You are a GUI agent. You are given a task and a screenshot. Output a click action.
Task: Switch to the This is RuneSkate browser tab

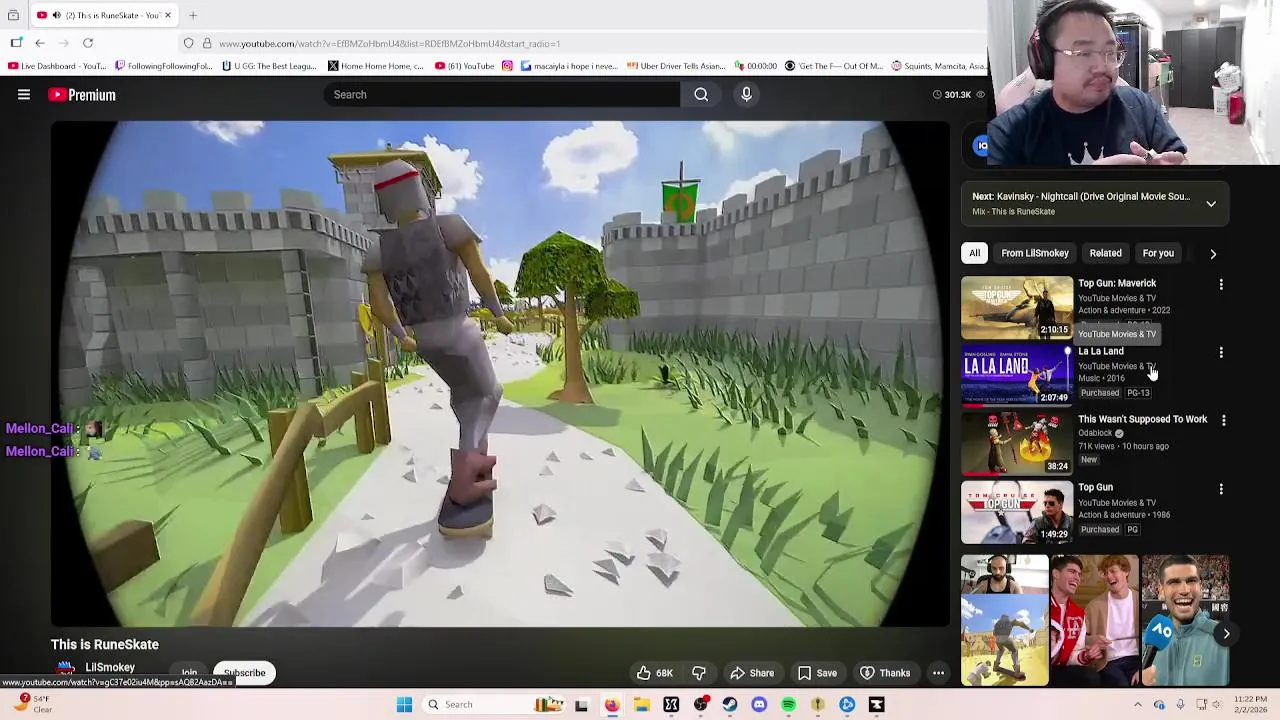coord(105,15)
